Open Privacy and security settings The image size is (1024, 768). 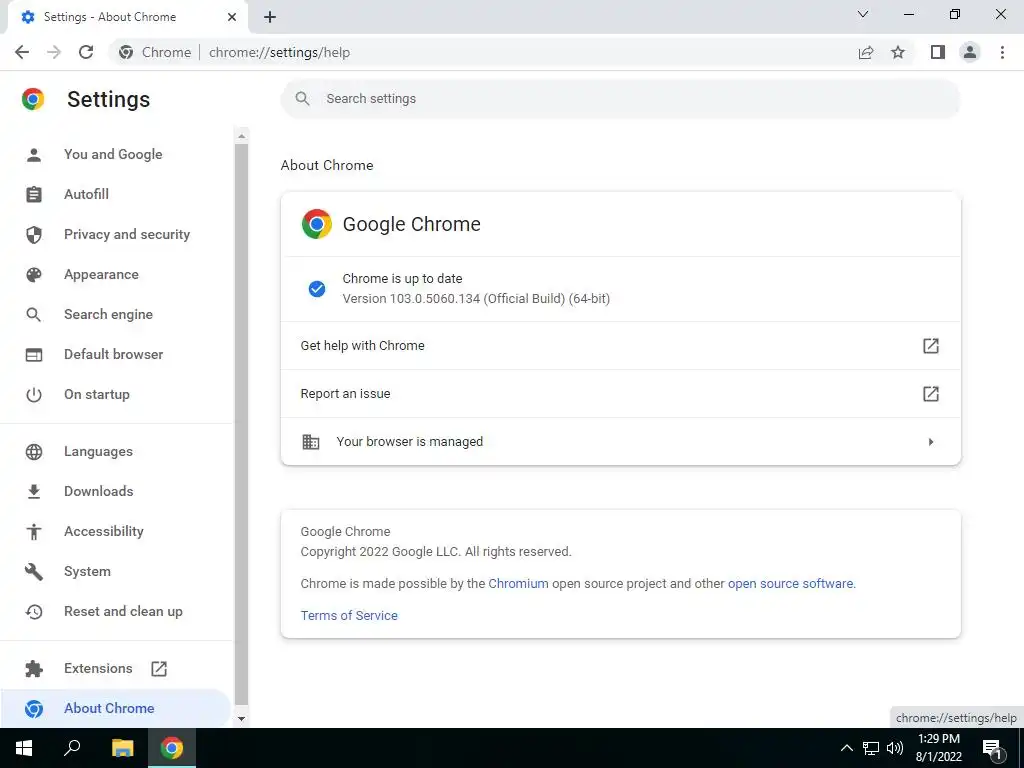[127, 234]
